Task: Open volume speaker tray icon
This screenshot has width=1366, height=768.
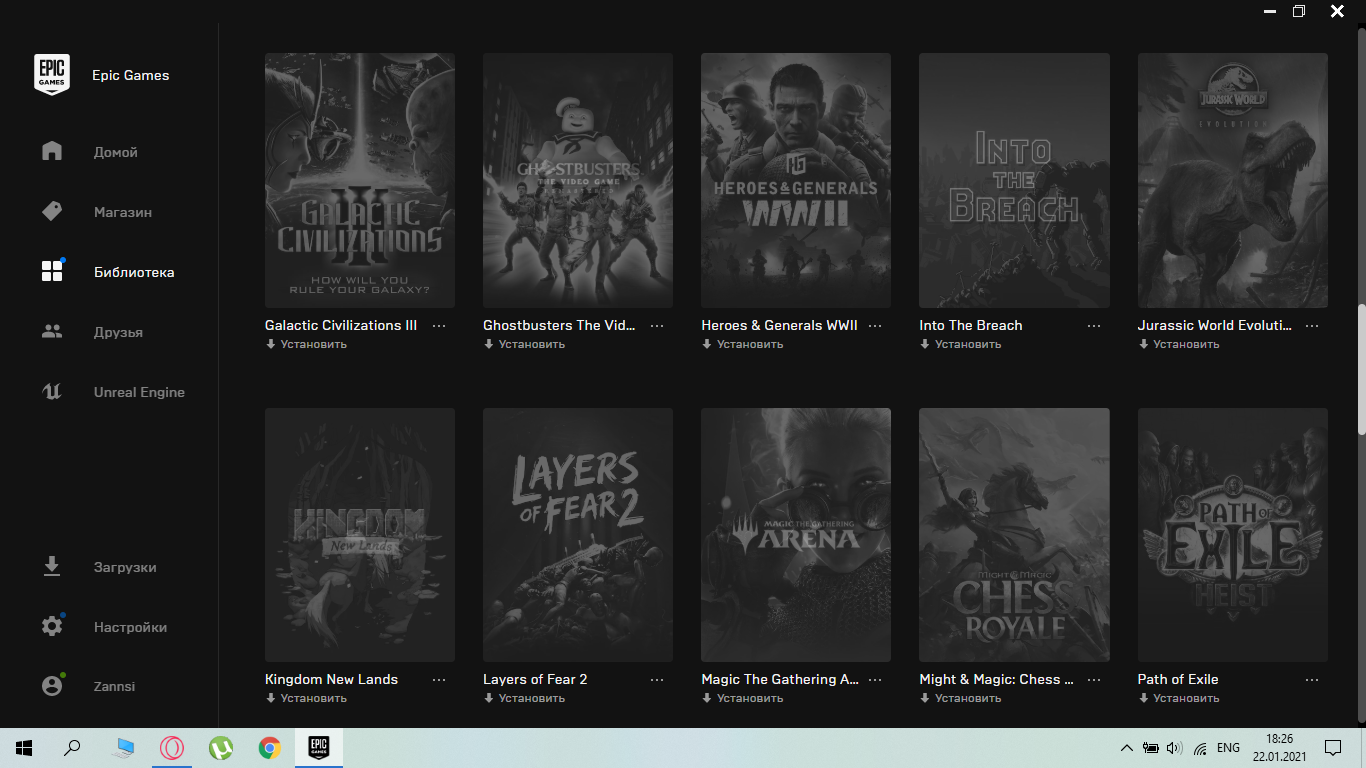Action: (x=1174, y=748)
